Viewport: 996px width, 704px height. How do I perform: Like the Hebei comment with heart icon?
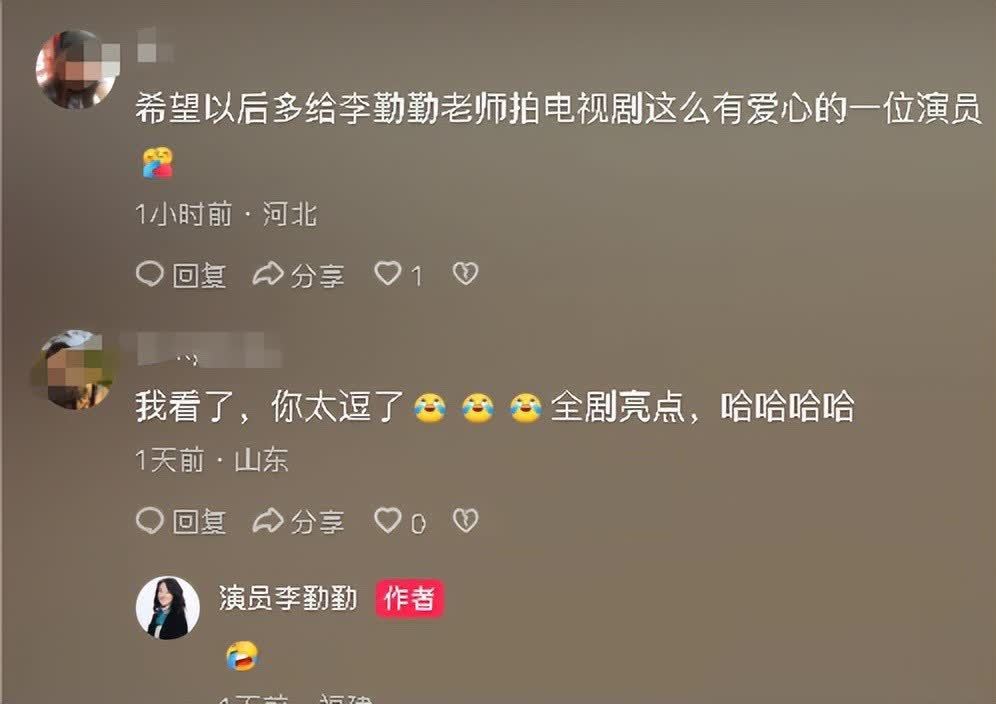pos(387,274)
